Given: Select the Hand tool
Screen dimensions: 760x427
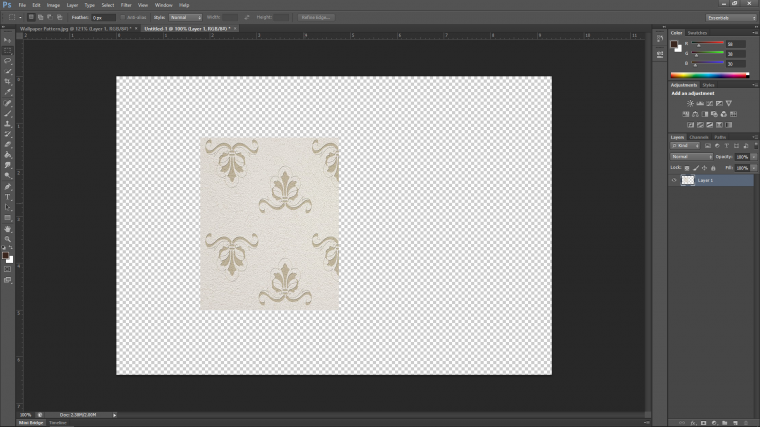Looking at the screenshot, I should pos(7,229).
